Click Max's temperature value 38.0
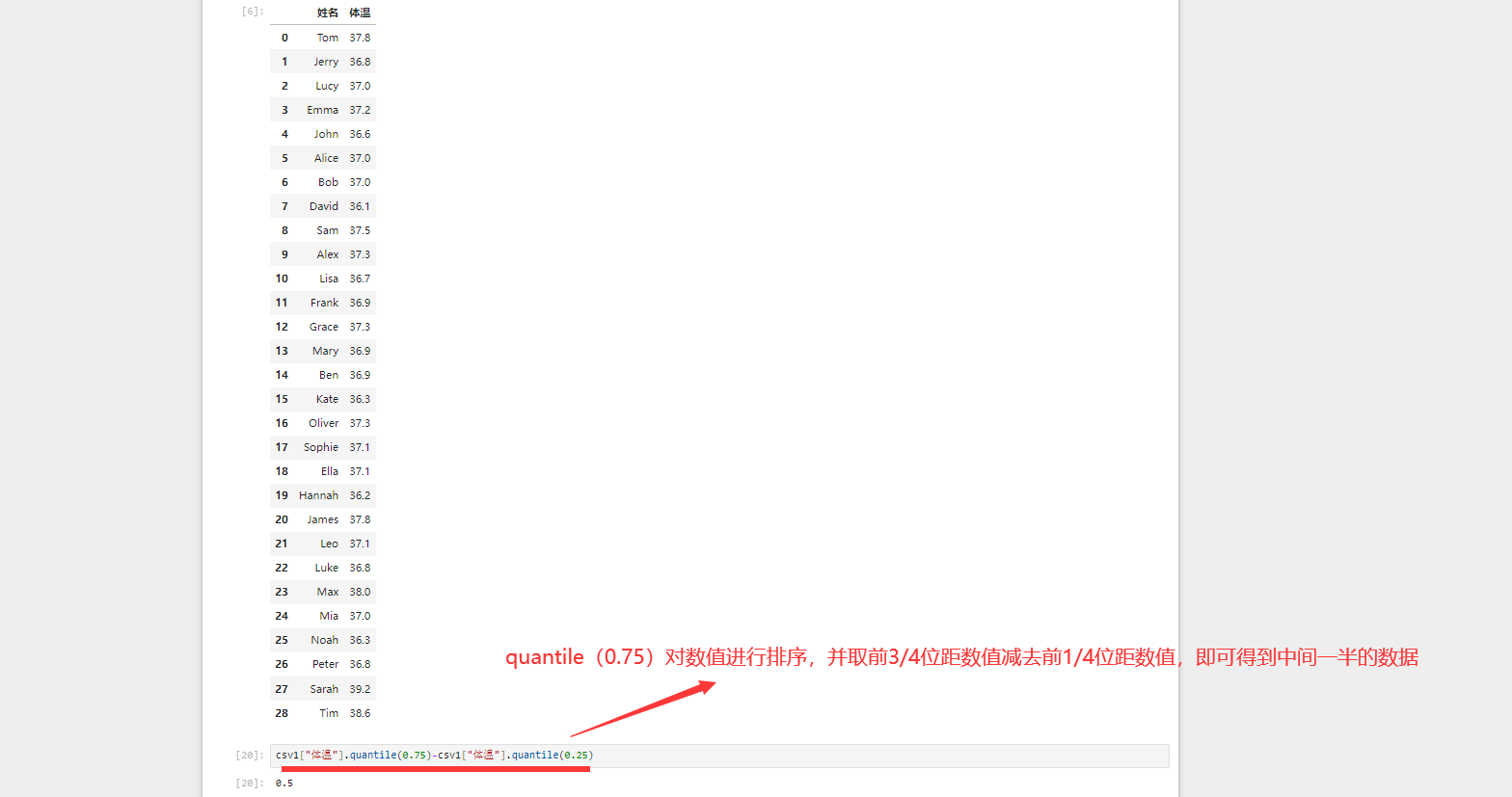Viewport: 1512px width, 797px height. pyautogui.click(x=360, y=592)
